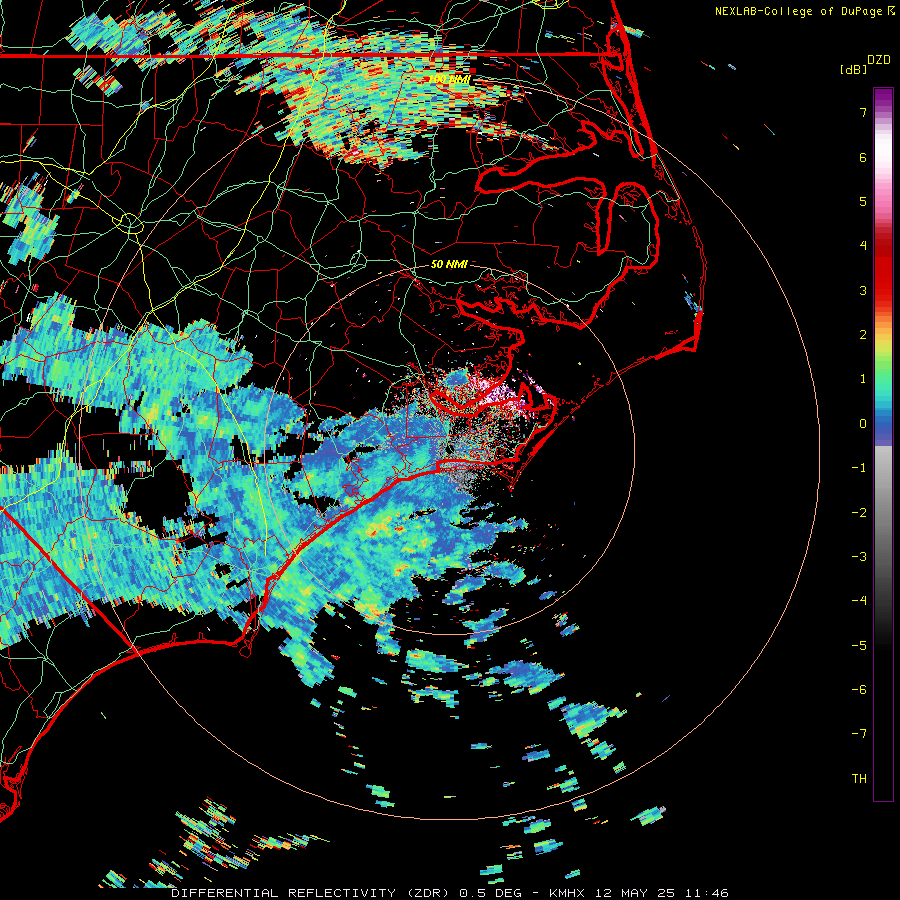Viewport: 900px width, 900px height.
Task: Click the -6 value on the legend
Action: [x=859, y=690]
